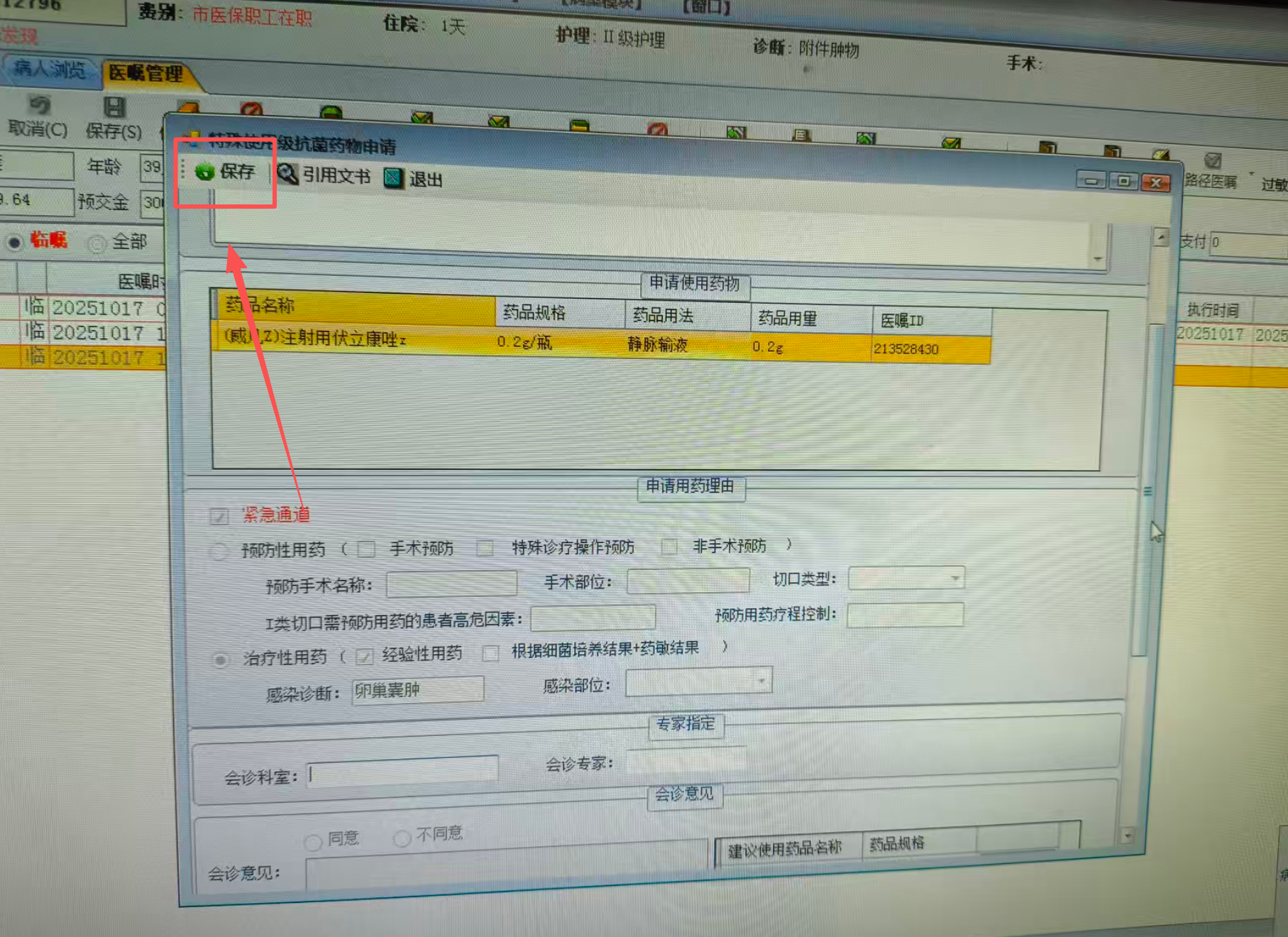
Task: Click the 预防手术名称 input field
Action: [x=451, y=583]
